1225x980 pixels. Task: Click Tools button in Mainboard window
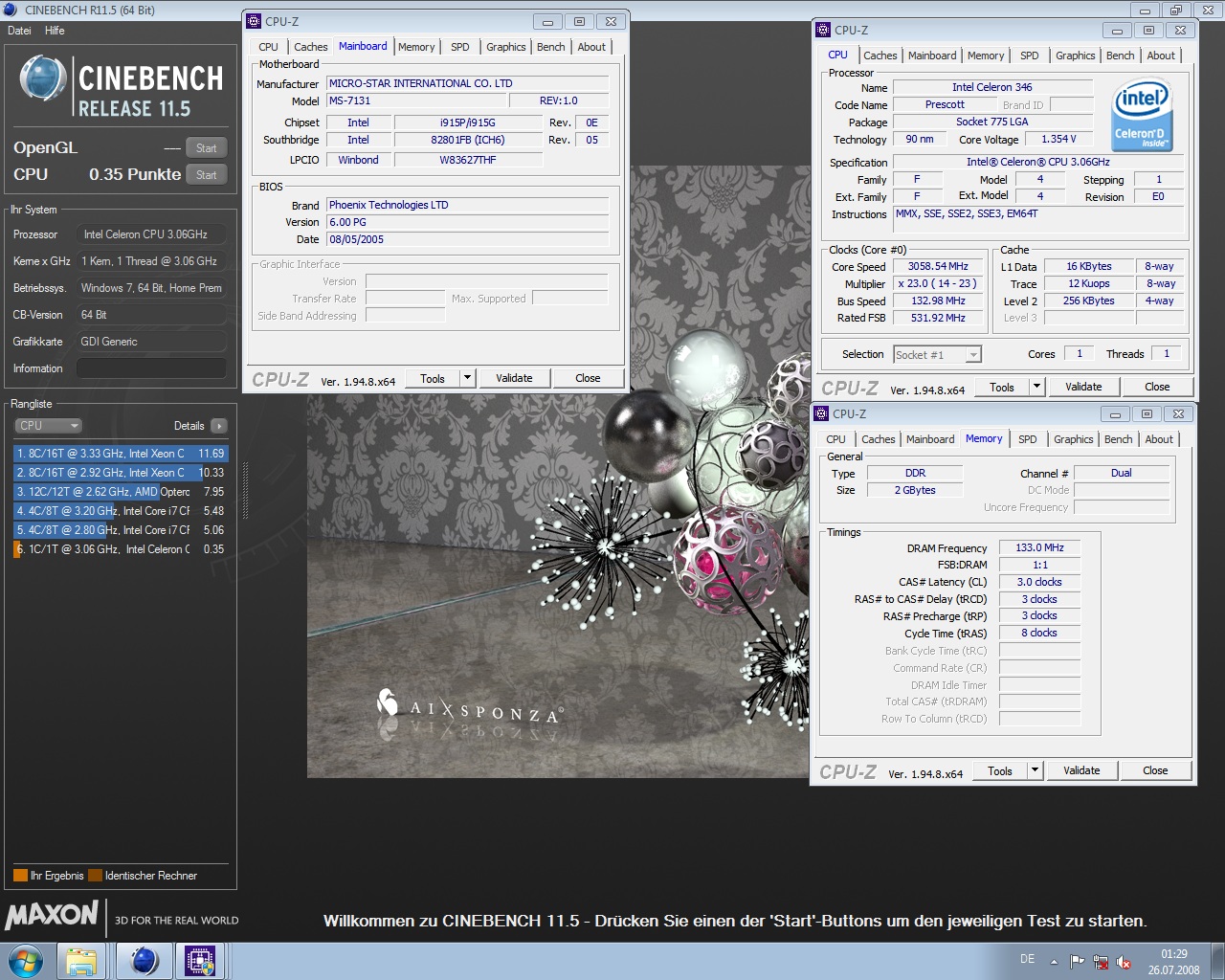[433, 378]
